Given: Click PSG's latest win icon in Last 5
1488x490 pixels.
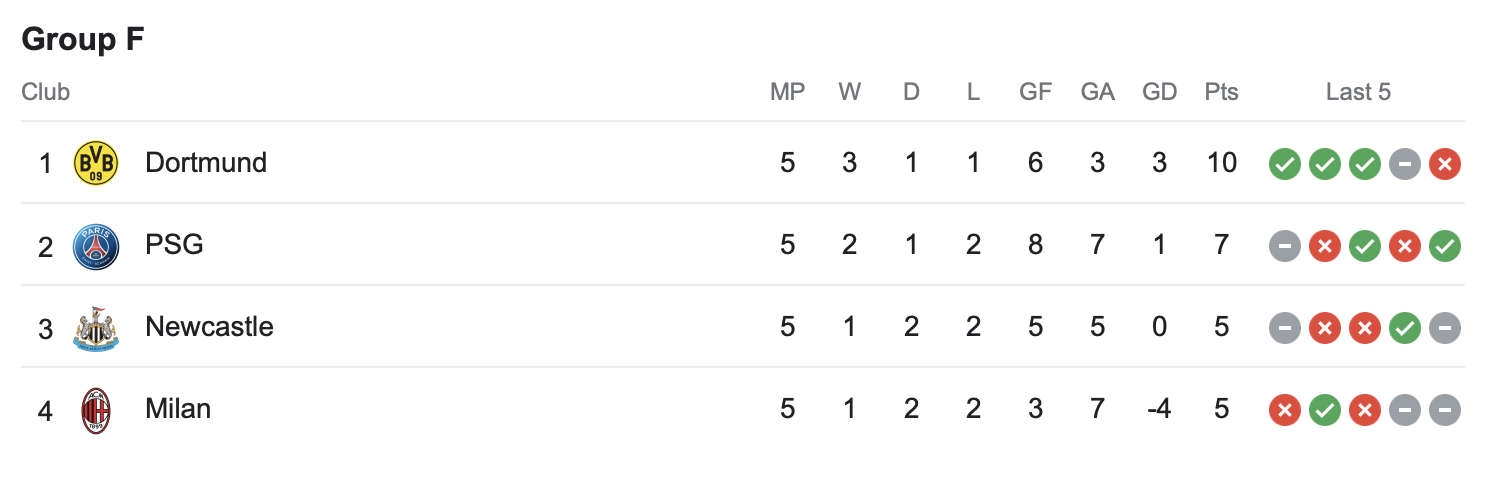Looking at the screenshot, I should (1445, 245).
